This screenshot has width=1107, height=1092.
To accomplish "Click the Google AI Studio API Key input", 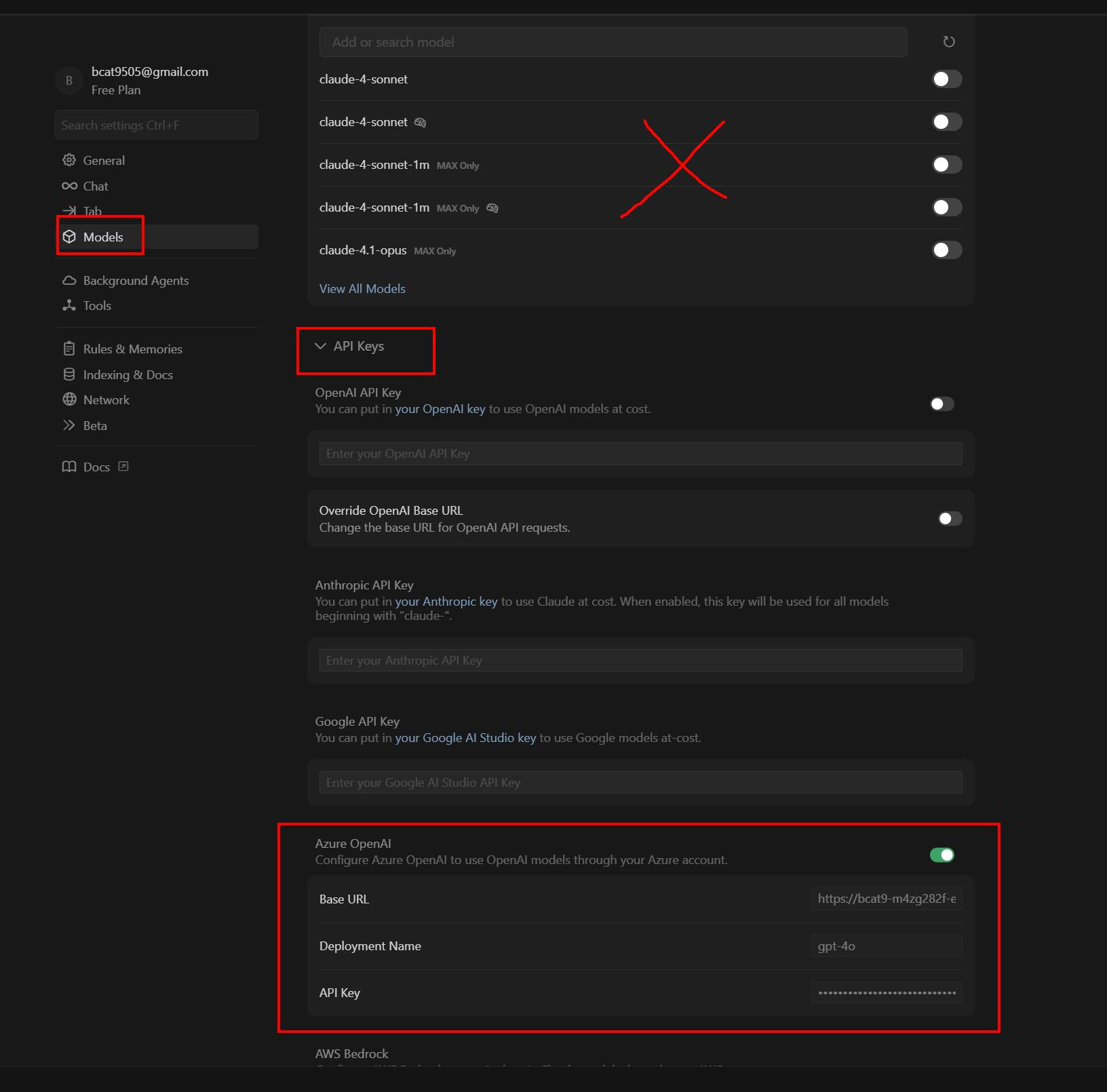I will [640, 783].
